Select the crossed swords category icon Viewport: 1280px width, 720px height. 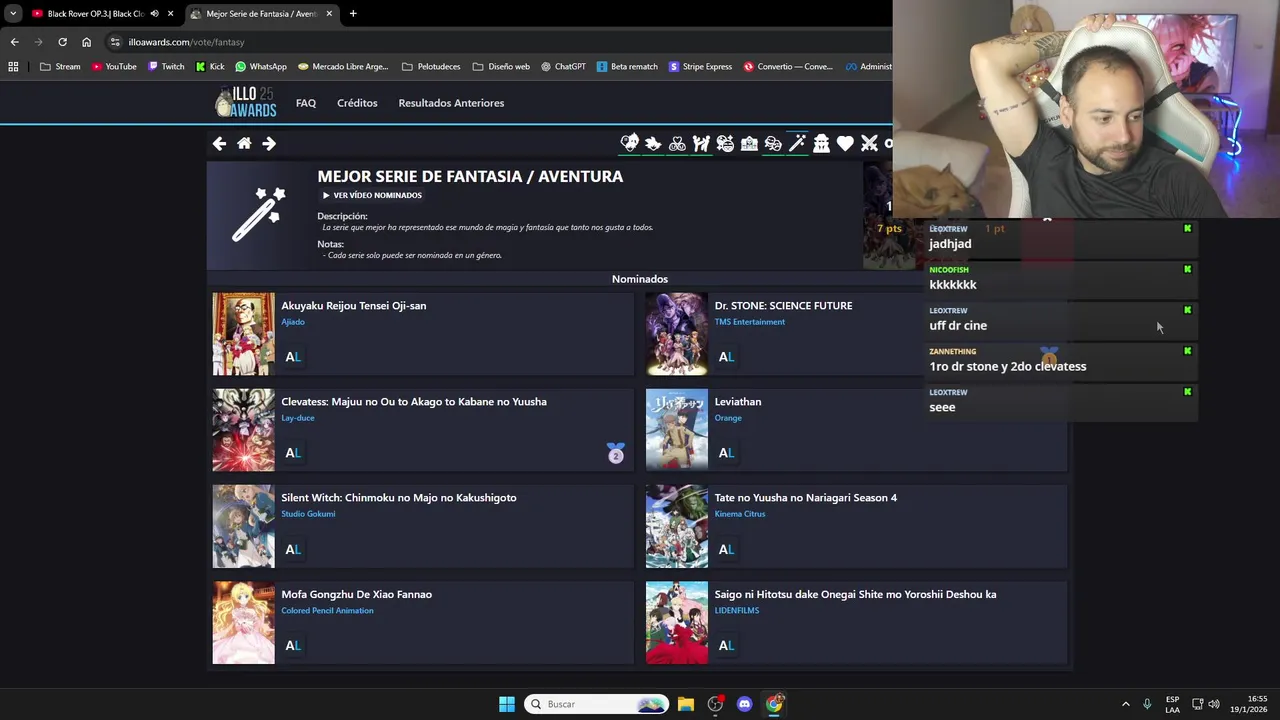click(869, 143)
